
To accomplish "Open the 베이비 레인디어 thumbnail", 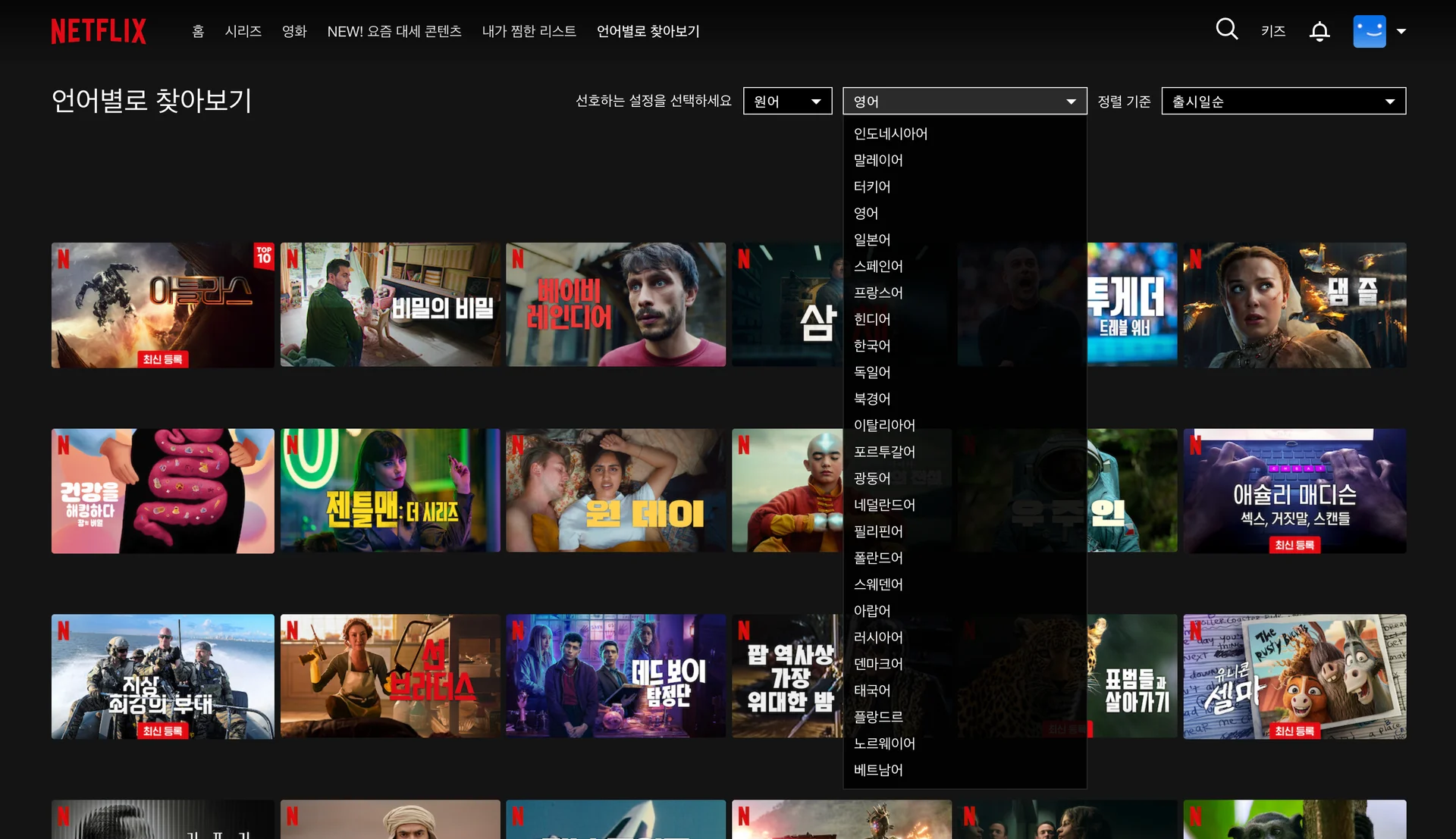I will pos(615,305).
